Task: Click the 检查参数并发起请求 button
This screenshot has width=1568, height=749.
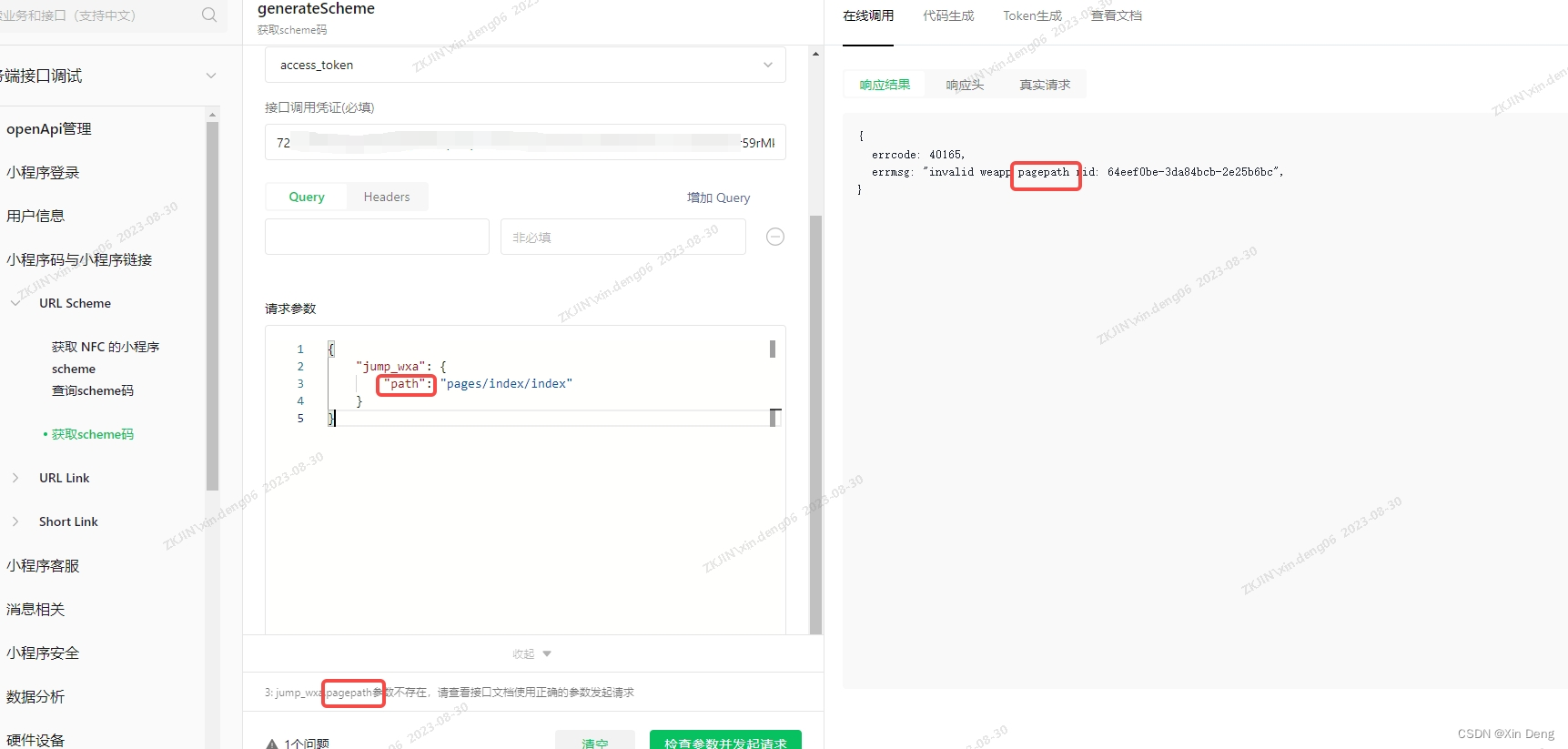Action: 725,741
